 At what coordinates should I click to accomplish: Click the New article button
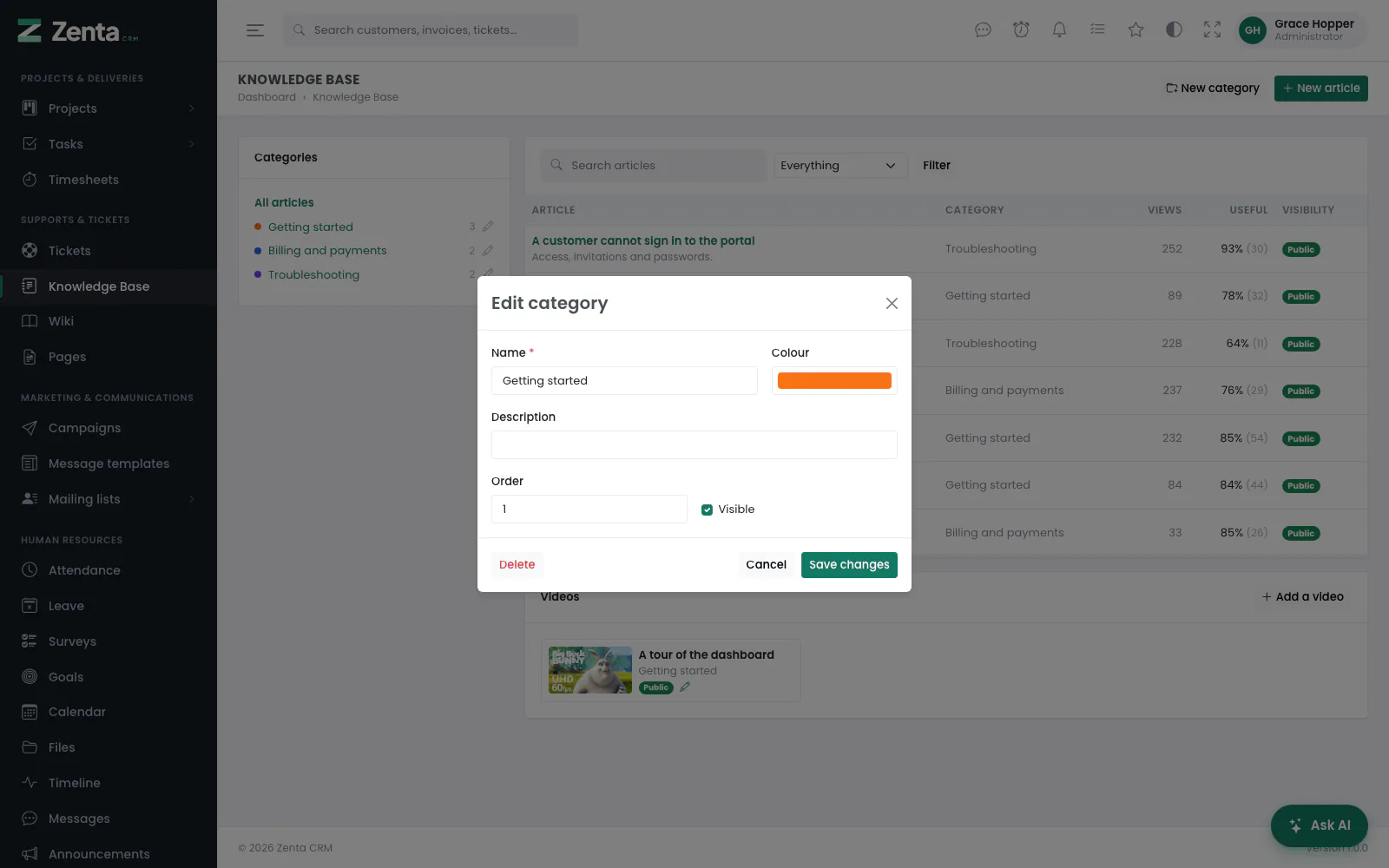pyautogui.click(x=1321, y=89)
